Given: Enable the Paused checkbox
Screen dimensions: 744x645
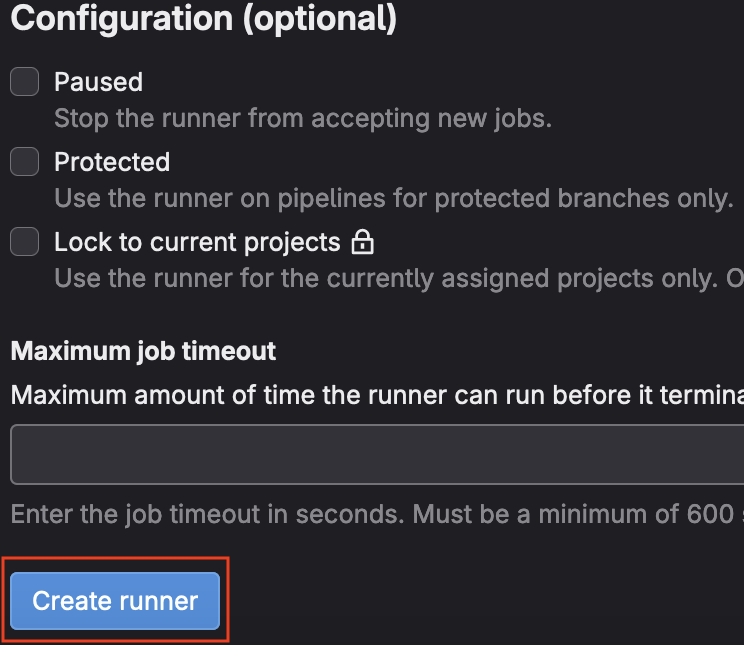Looking at the screenshot, I should (25, 82).
